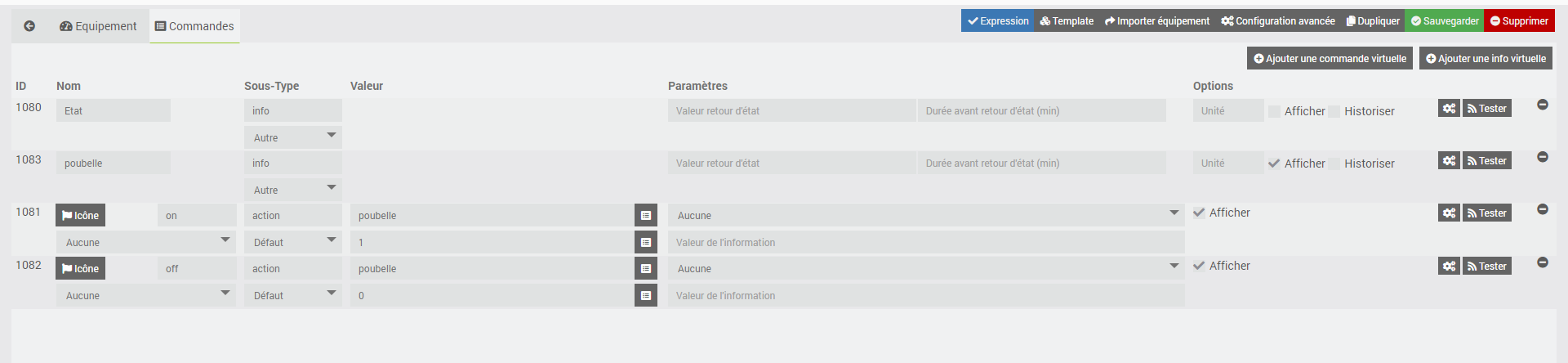The height and width of the screenshot is (363, 1568).
Task: Open gear settings for the Etat command
Action: tap(1449, 109)
